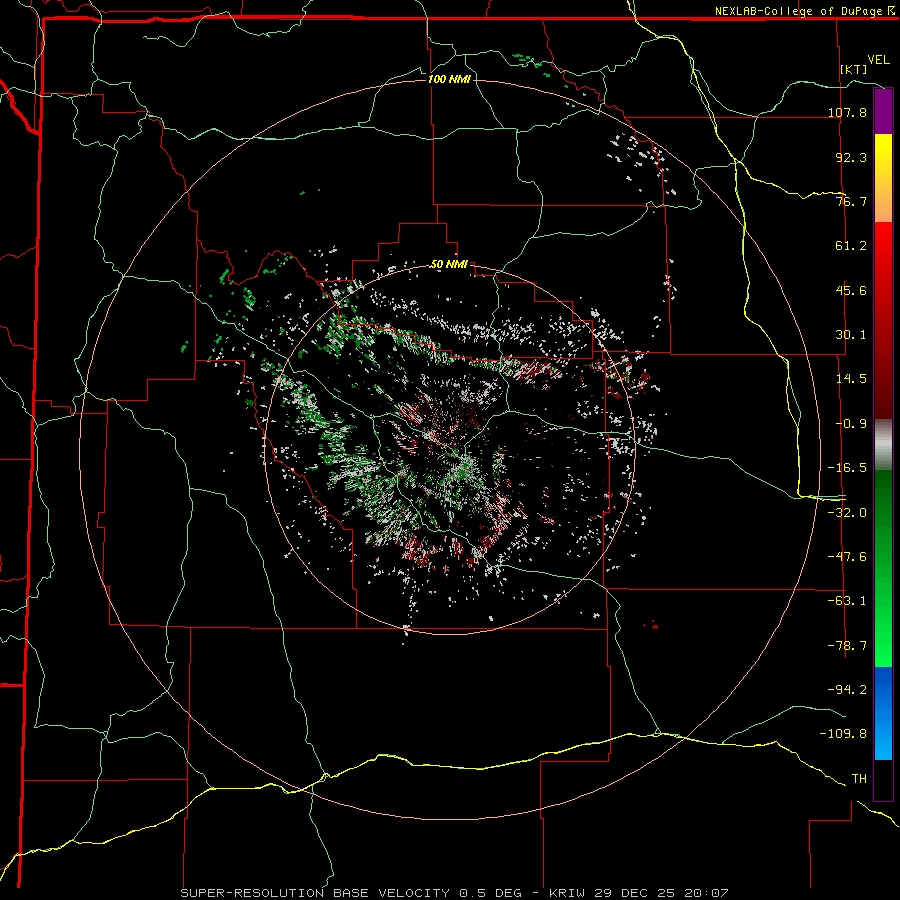Pick the gray segment of the velocity color bar
Image resolution: width=900 pixels, height=900 pixels.
[883, 444]
